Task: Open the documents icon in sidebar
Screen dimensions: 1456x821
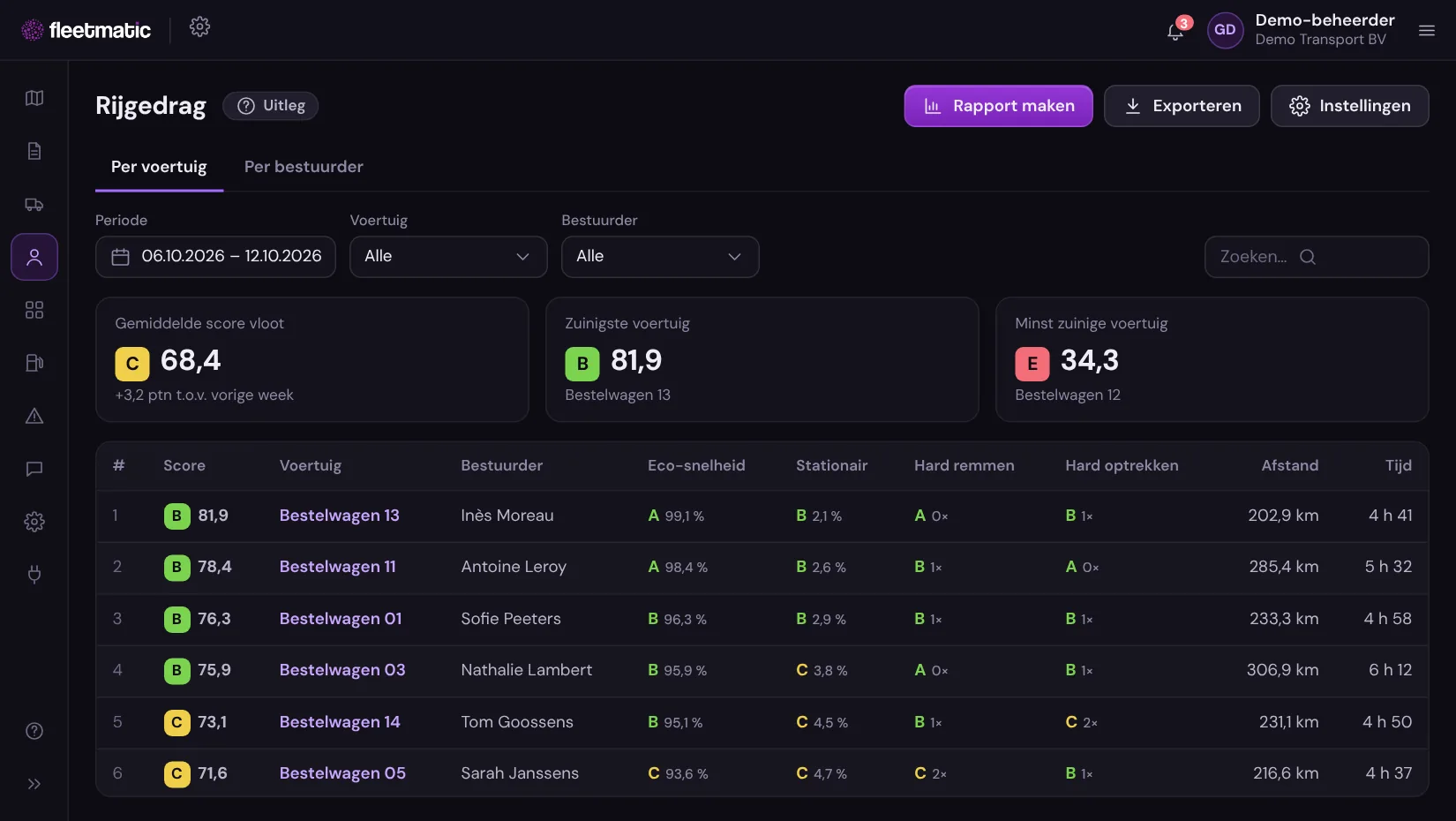Action: click(34, 151)
